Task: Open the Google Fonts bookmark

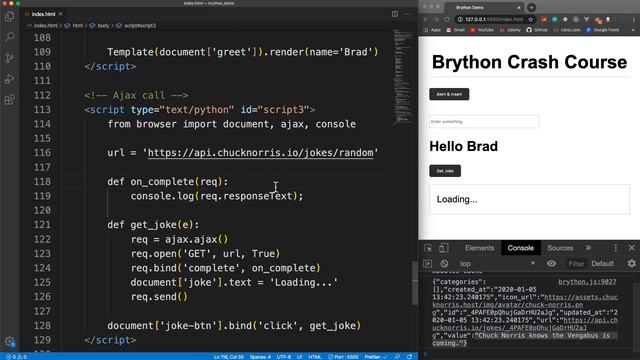Action: 603,30
